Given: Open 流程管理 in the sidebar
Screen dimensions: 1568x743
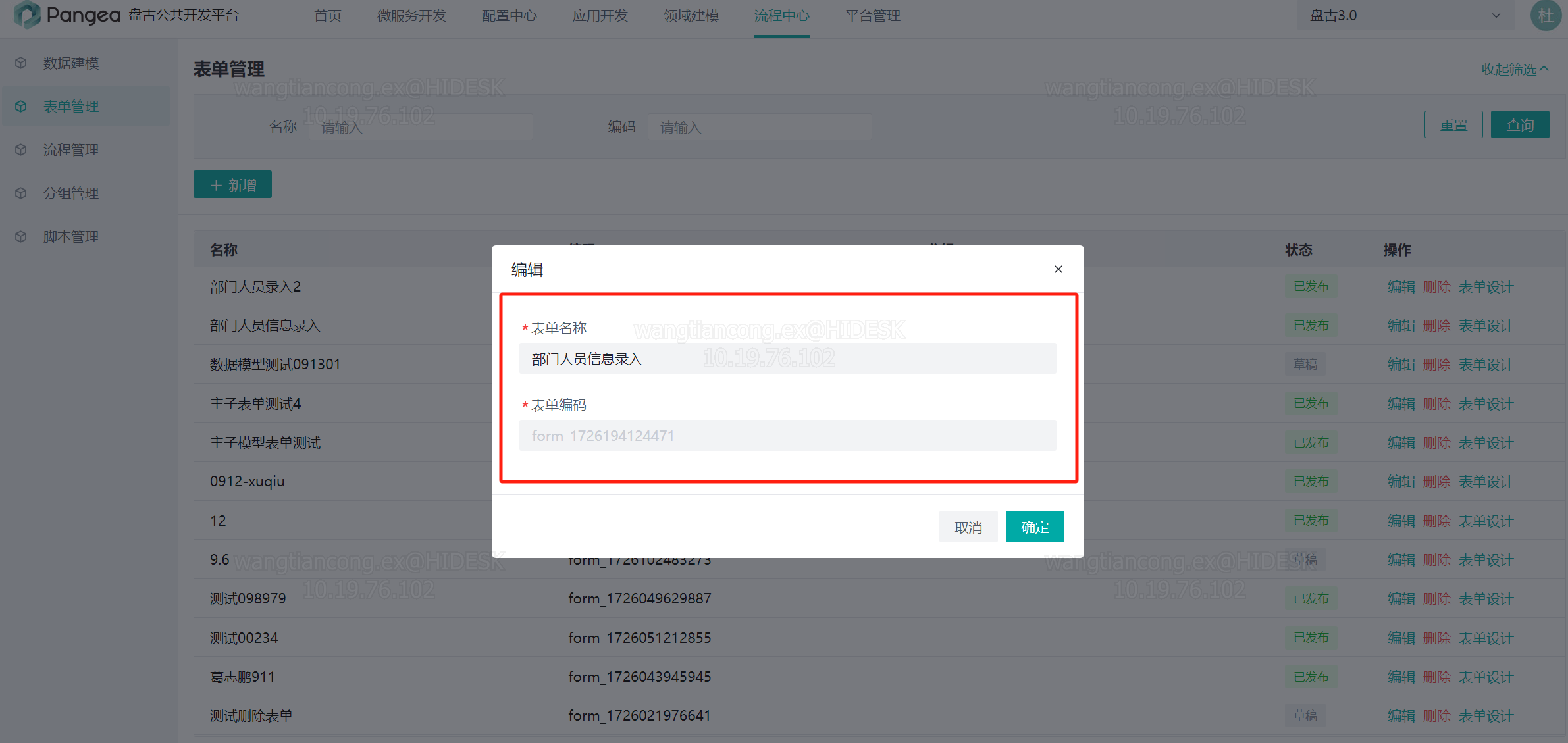Looking at the screenshot, I should tap(71, 150).
